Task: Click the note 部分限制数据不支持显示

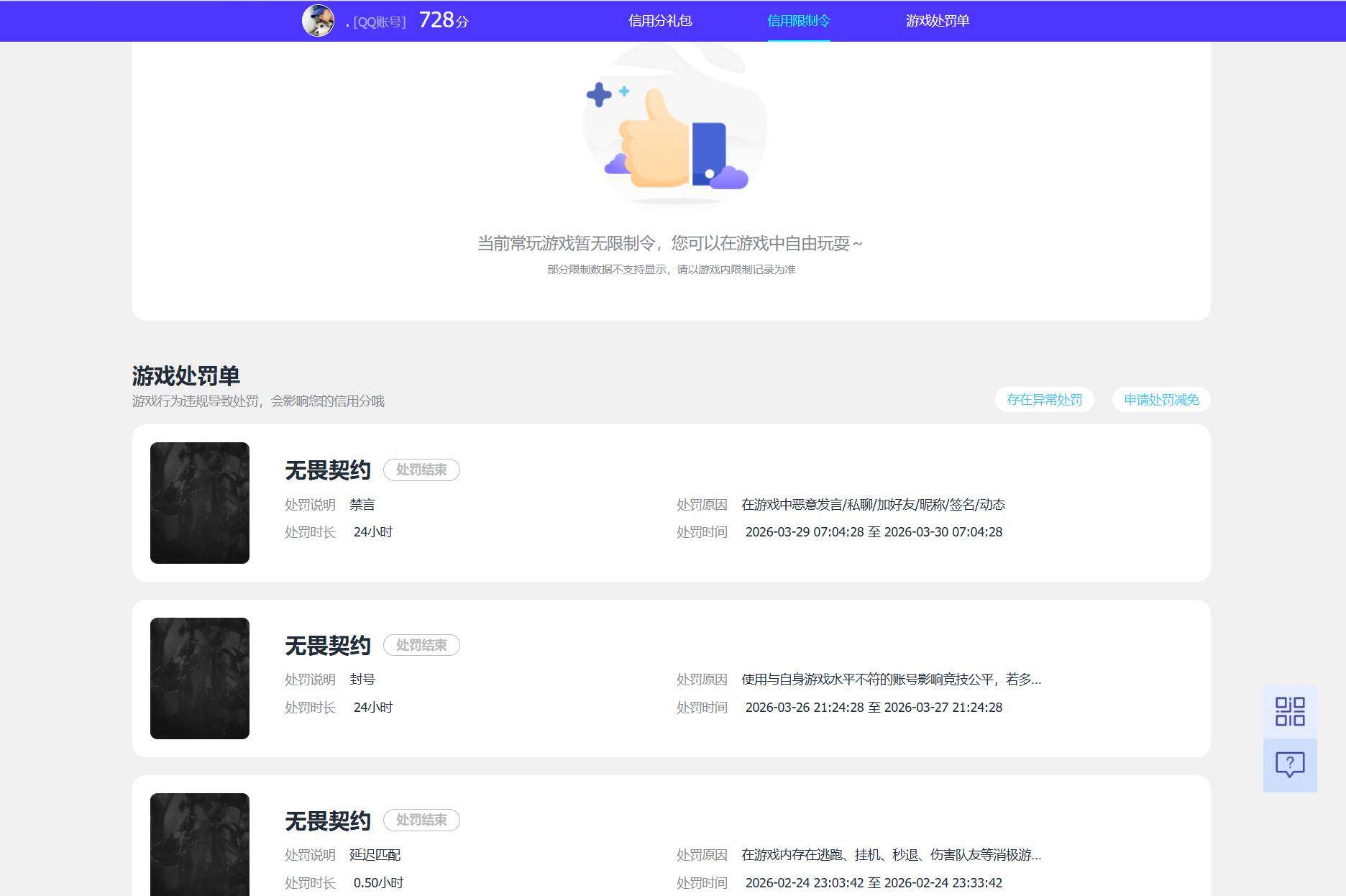Action: (x=672, y=270)
